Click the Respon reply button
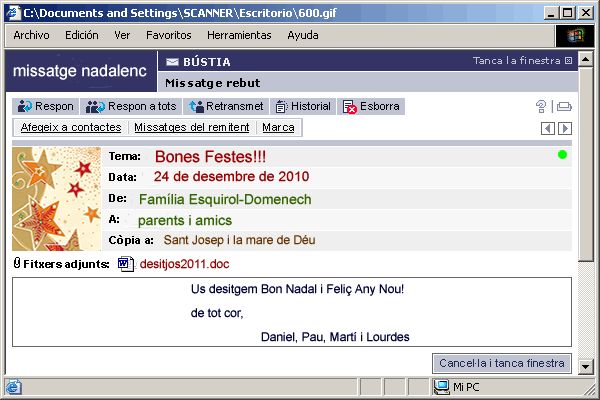The height and width of the screenshot is (400, 600). pos(46,106)
